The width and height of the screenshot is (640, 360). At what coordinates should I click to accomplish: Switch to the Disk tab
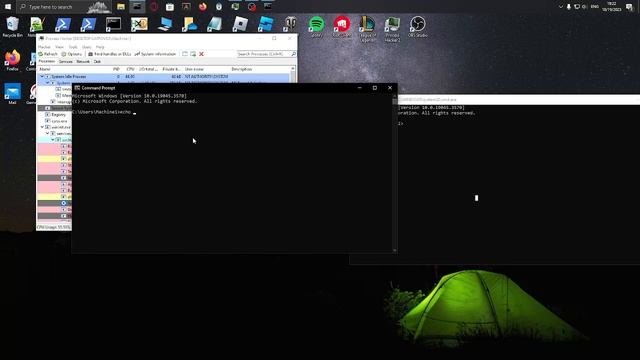tap(97, 62)
